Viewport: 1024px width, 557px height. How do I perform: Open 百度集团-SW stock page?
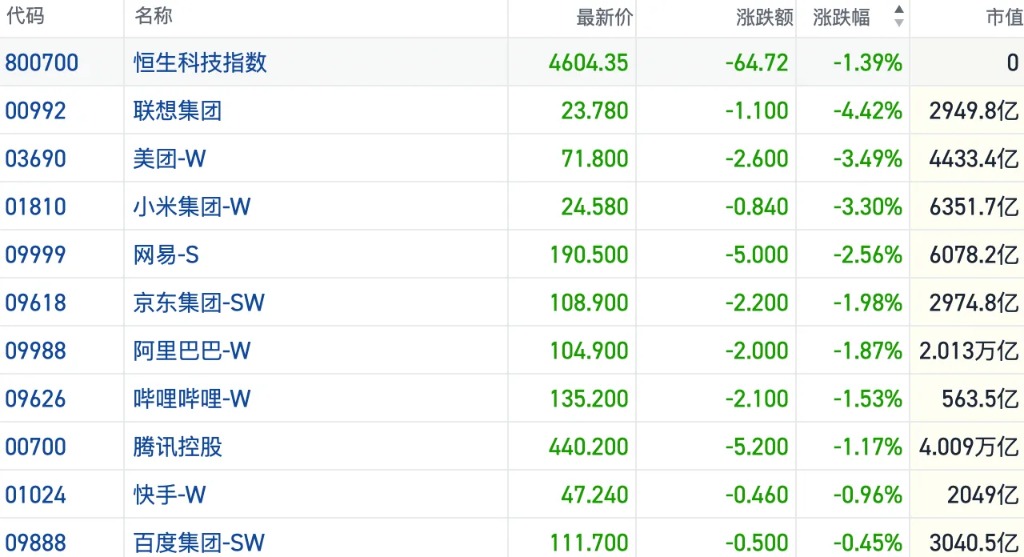[199, 543]
